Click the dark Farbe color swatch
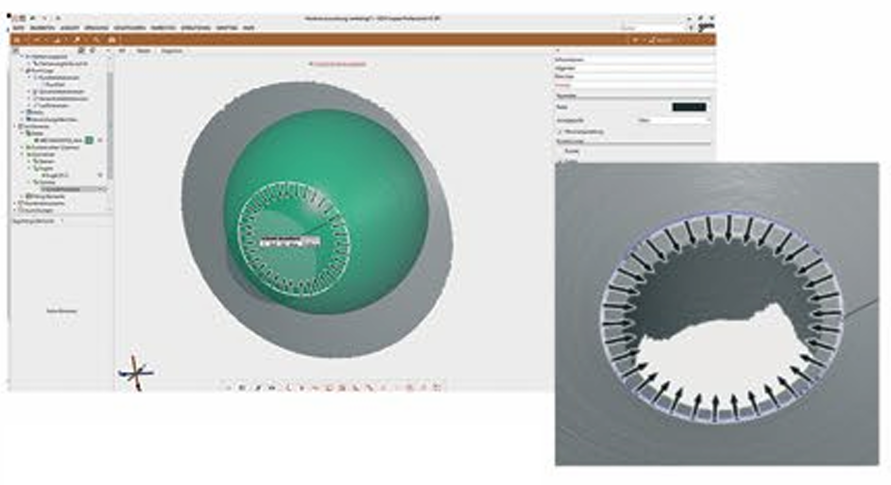The width and height of the screenshot is (891, 485). coord(688,106)
